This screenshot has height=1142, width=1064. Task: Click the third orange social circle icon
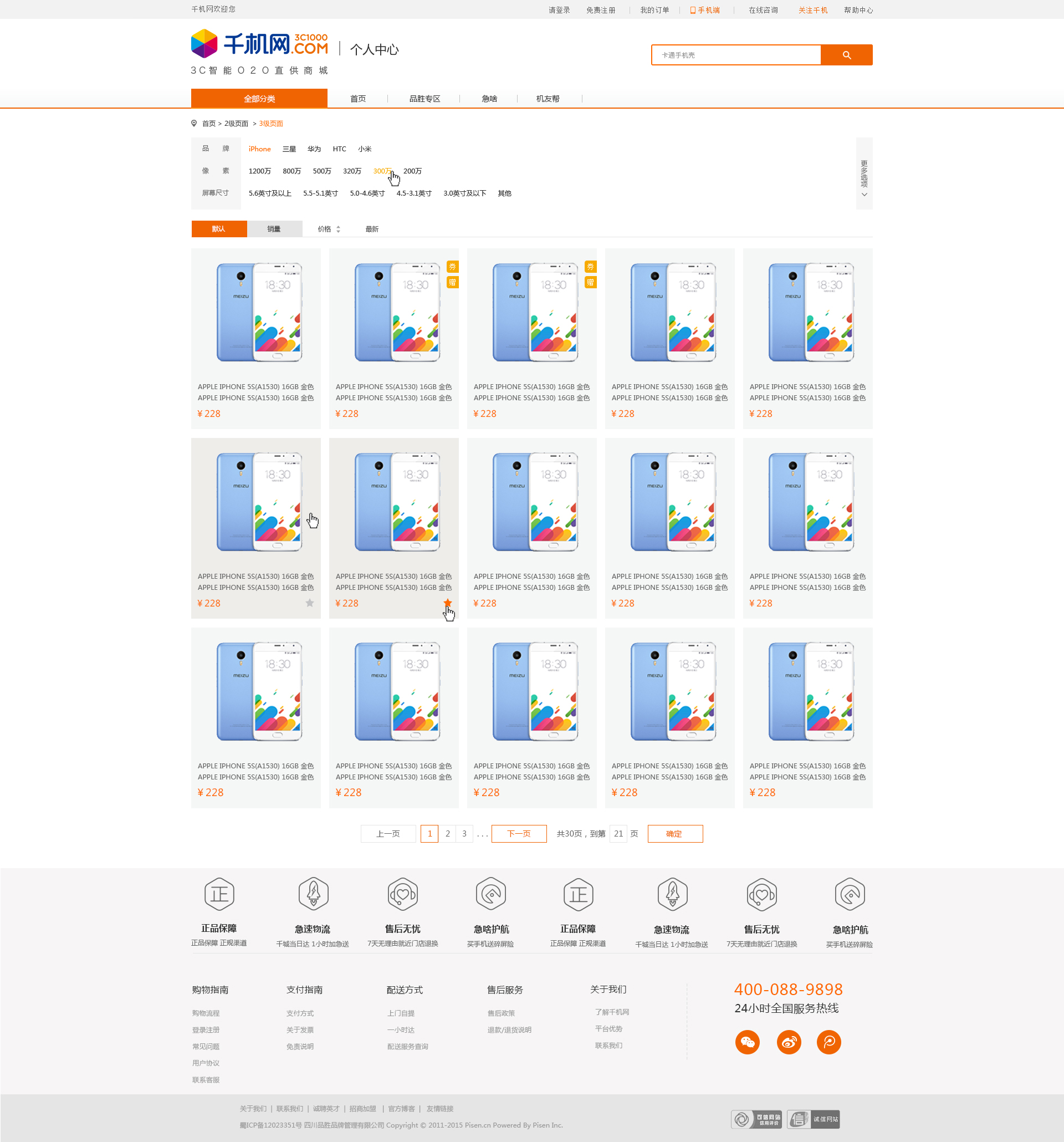[x=828, y=1042]
